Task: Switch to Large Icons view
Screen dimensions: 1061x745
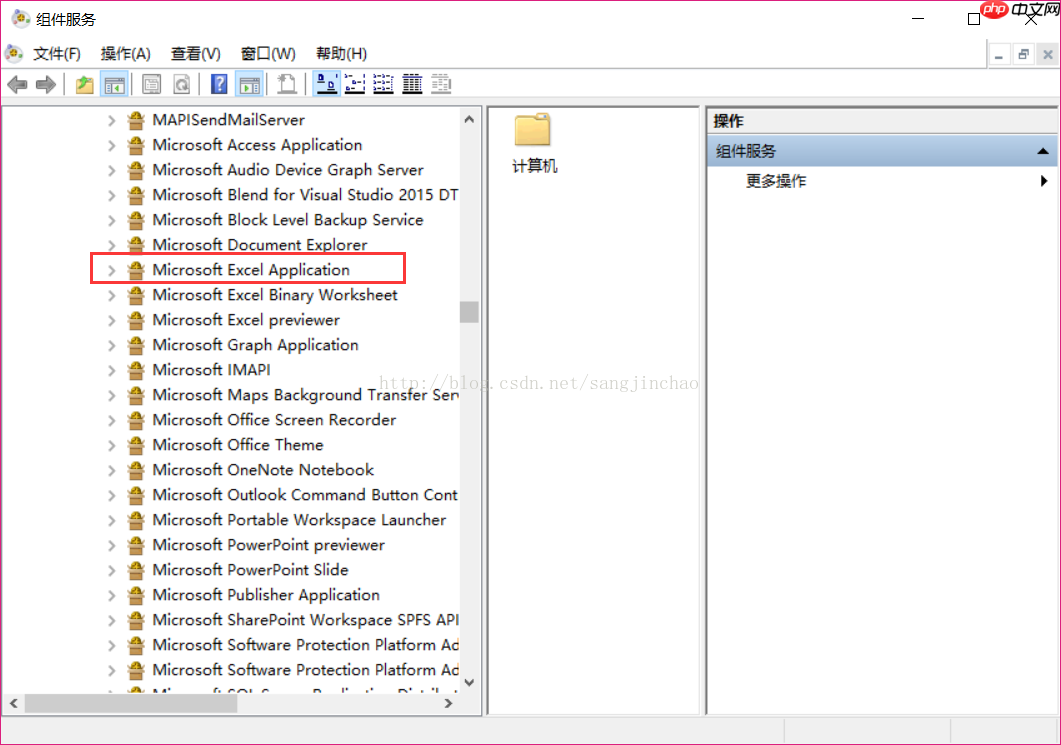Action: (328, 85)
